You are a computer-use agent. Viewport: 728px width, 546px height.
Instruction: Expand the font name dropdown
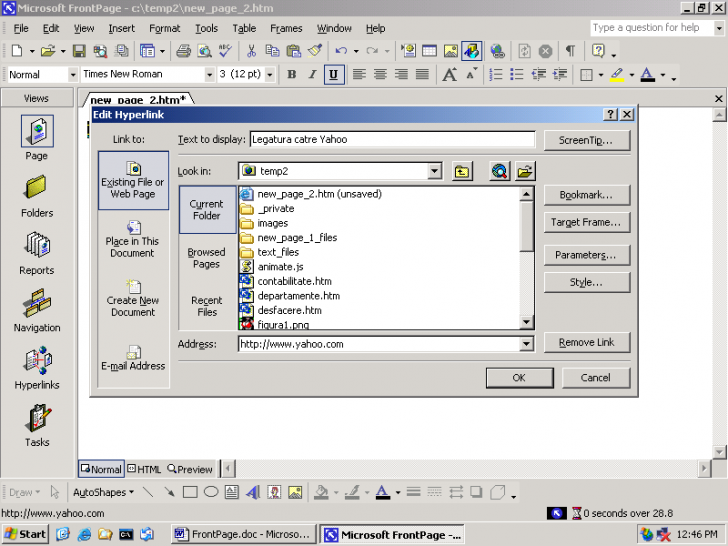point(209,75)
